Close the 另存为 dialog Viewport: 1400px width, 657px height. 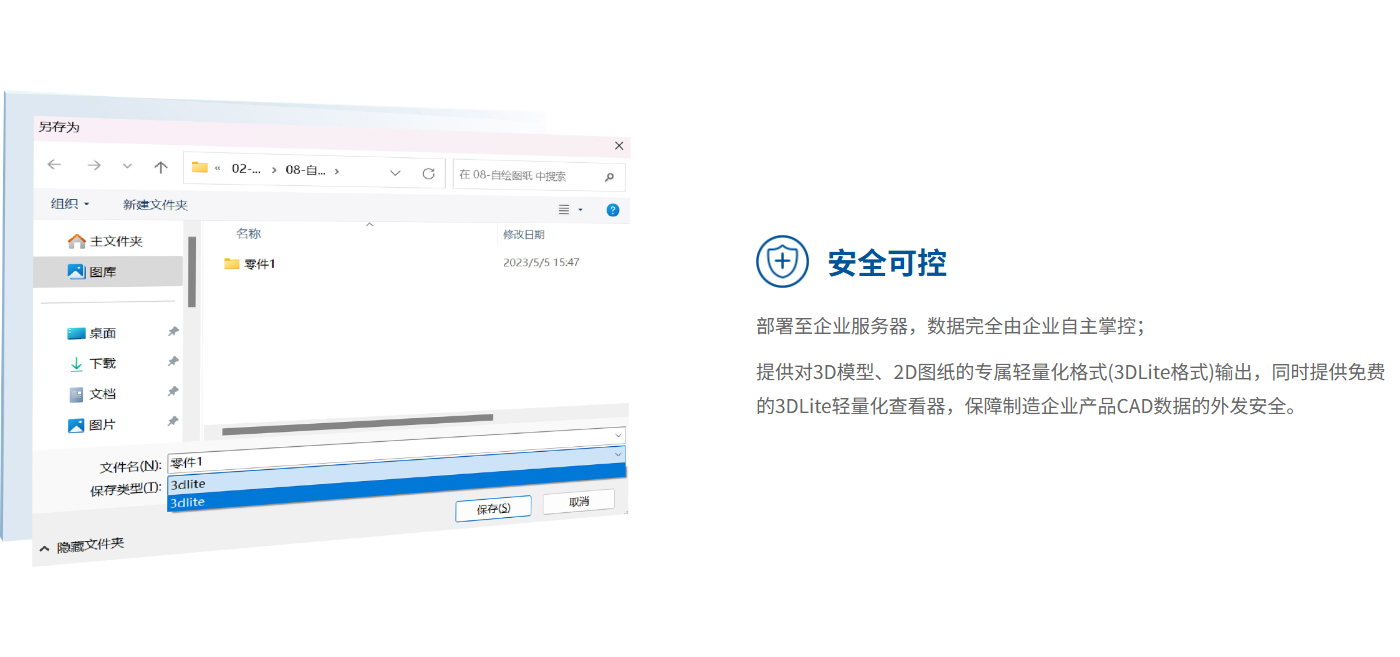tap(619, 146)
